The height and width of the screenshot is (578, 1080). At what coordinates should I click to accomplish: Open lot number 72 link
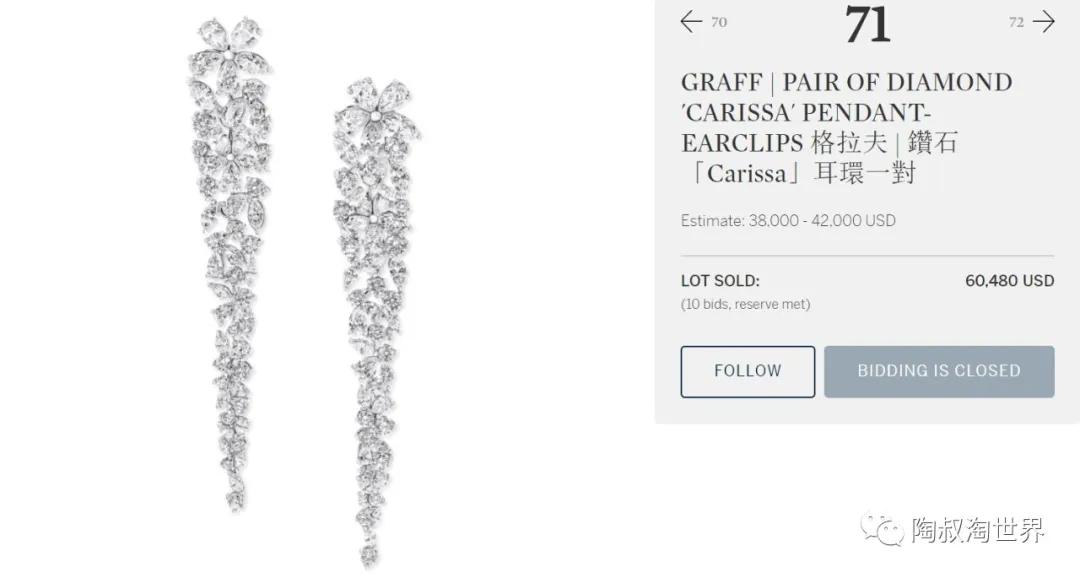coord(1017,22)
